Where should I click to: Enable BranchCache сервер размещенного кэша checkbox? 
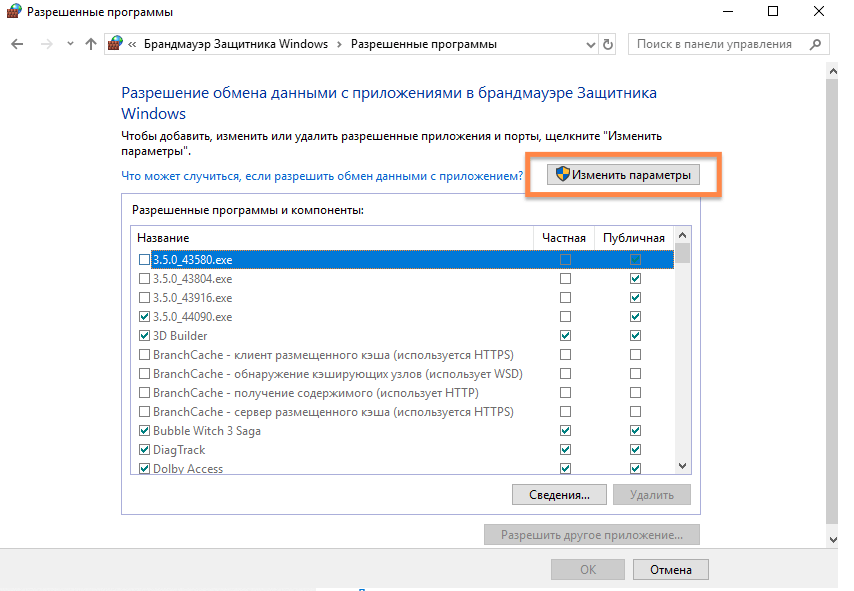(144, 412)
